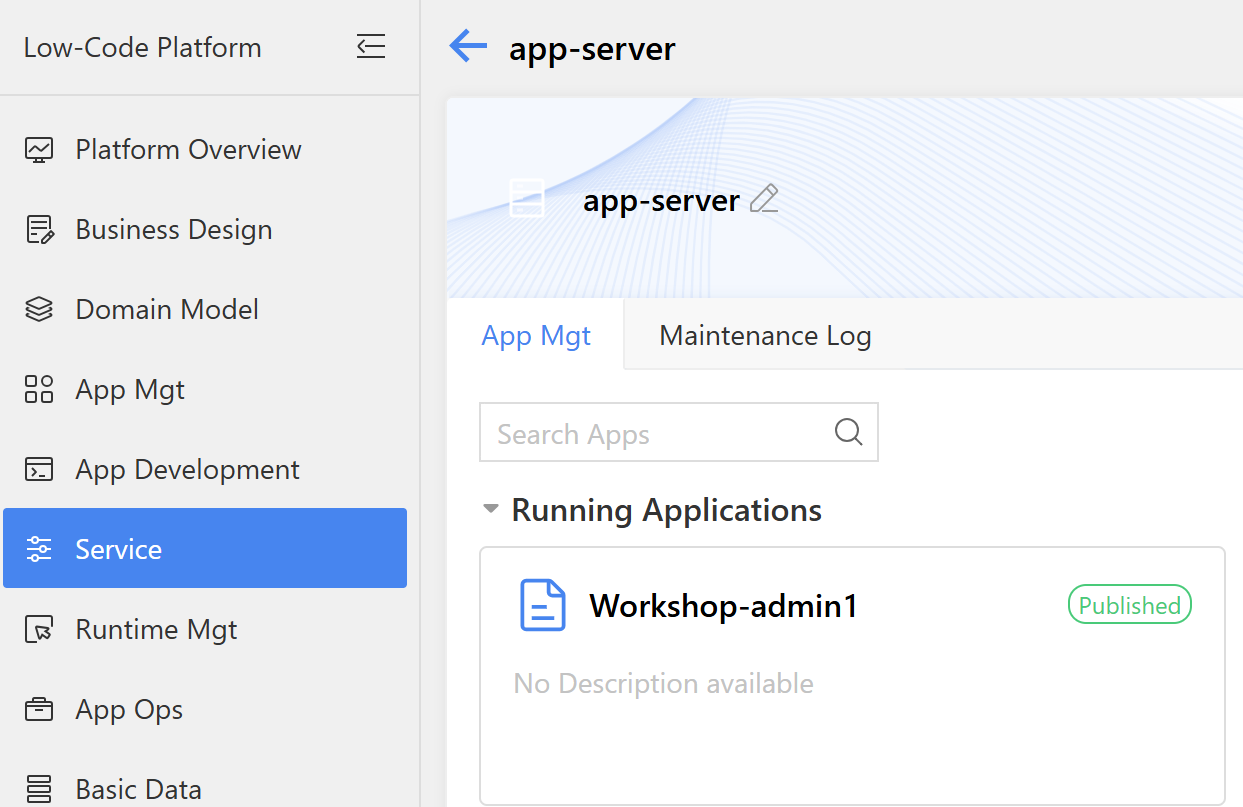Switch to the Maintenance Log tab

pos(765,336)
